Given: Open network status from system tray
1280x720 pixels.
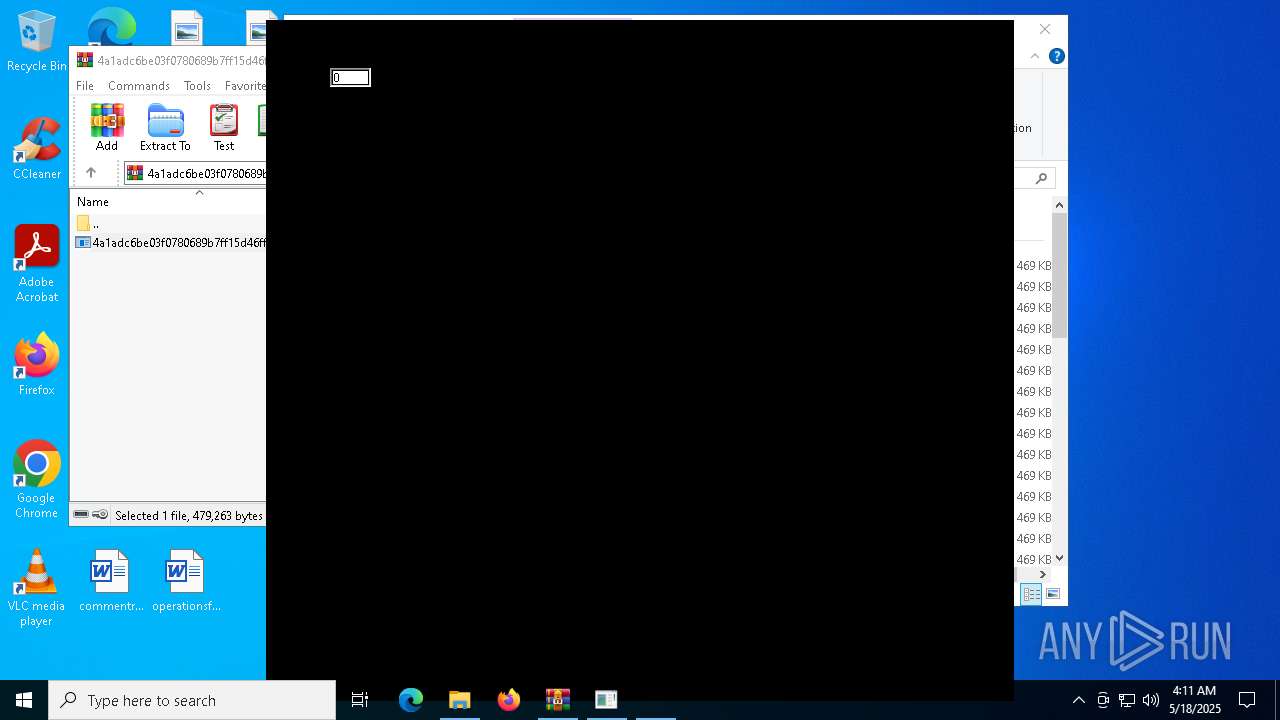Looking at the screenshot, I should [x=1127, y=700].
